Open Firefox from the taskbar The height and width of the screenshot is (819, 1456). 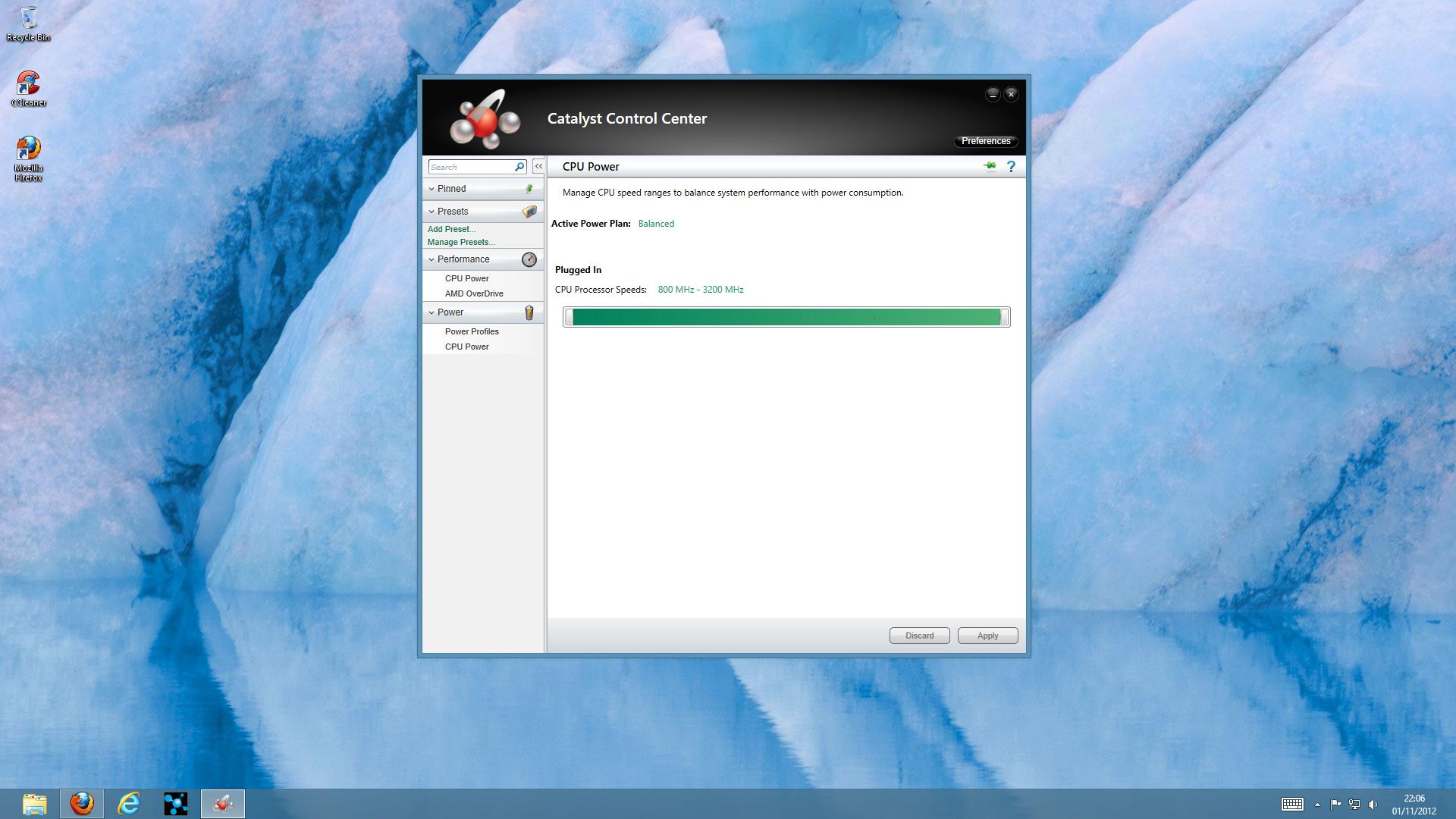pyautogui.click(x=82, y=803)
